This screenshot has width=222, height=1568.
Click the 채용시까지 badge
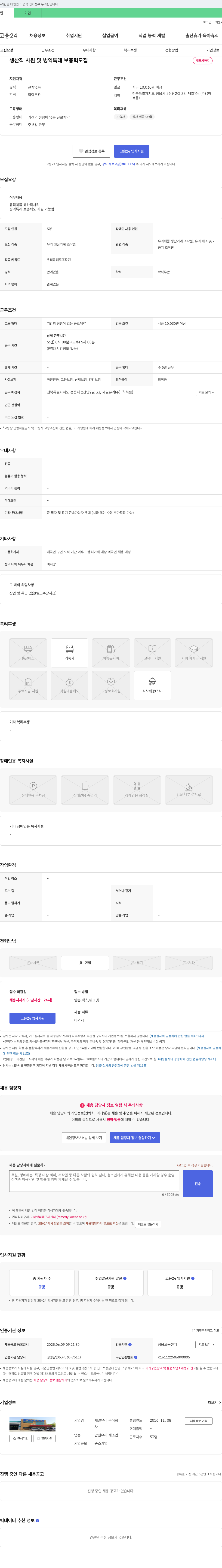203,61
